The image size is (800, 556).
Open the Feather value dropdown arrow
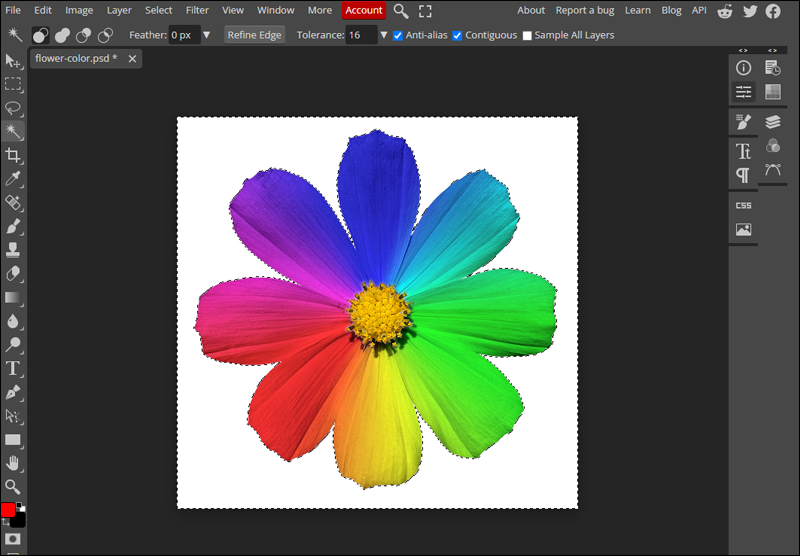pos(207,35)
